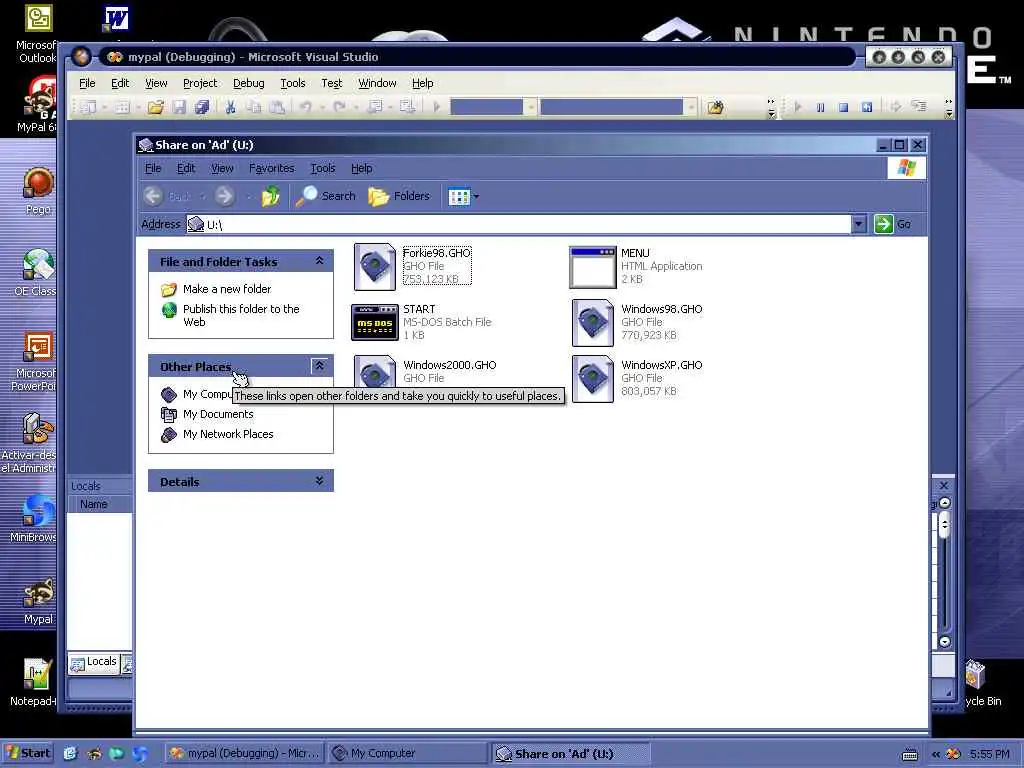Select the Windows98.GHO file icon
This screenshot has width=1024, height=768.
[x=593, y=323]
